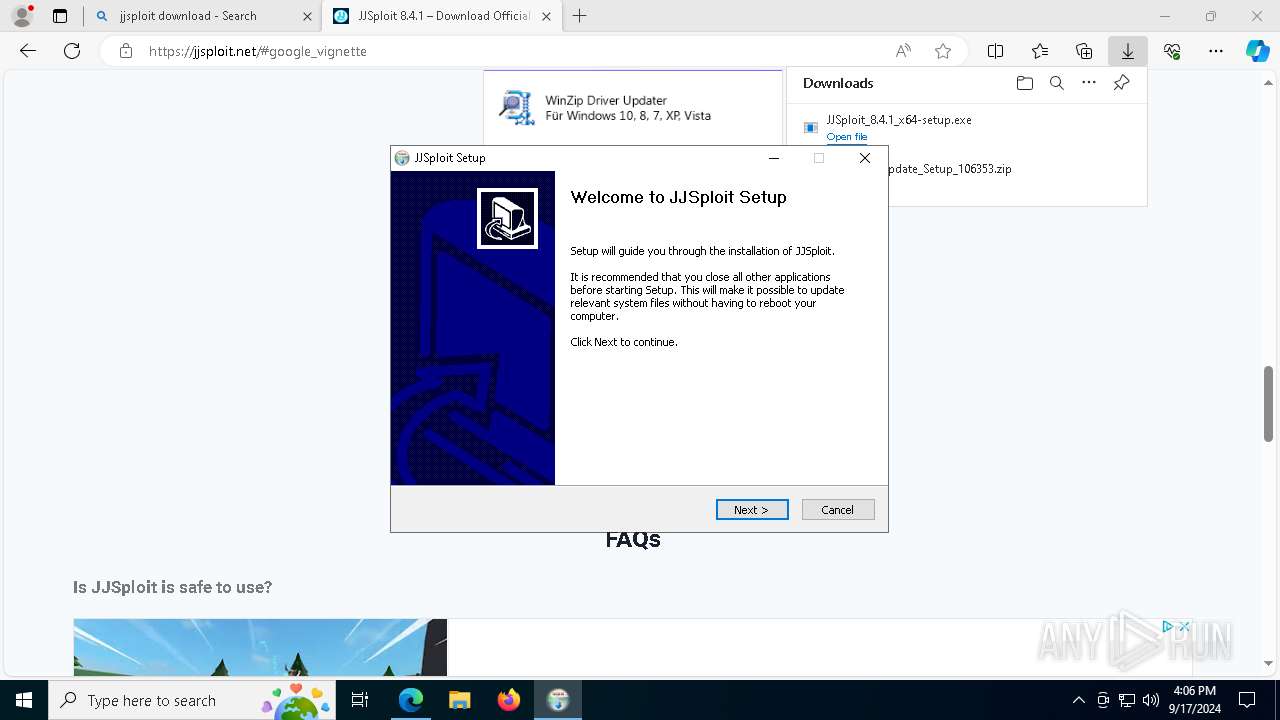
Task: Select the JJSploit Setup taskbar item
Action: pos(557,700)
